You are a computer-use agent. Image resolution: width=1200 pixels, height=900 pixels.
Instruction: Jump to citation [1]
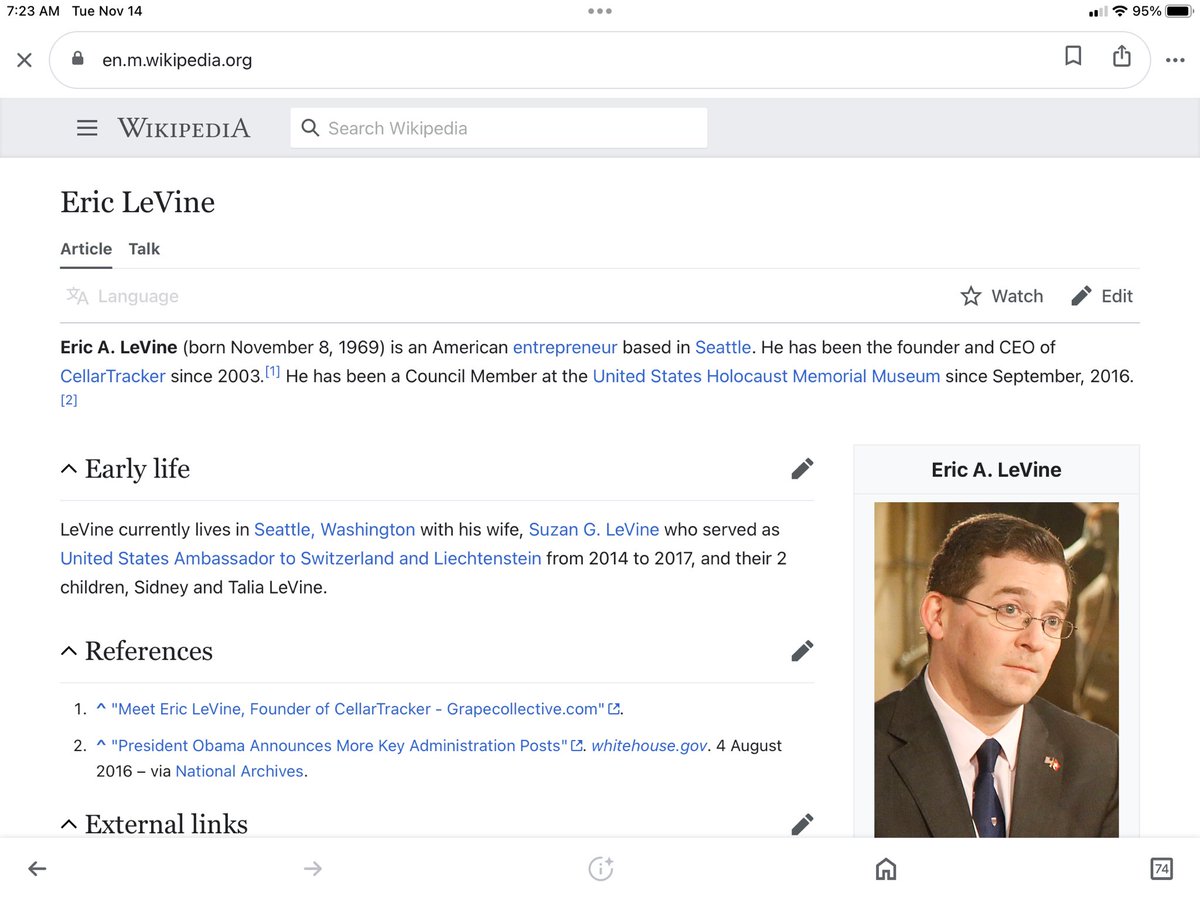click(x=272, y=373)
